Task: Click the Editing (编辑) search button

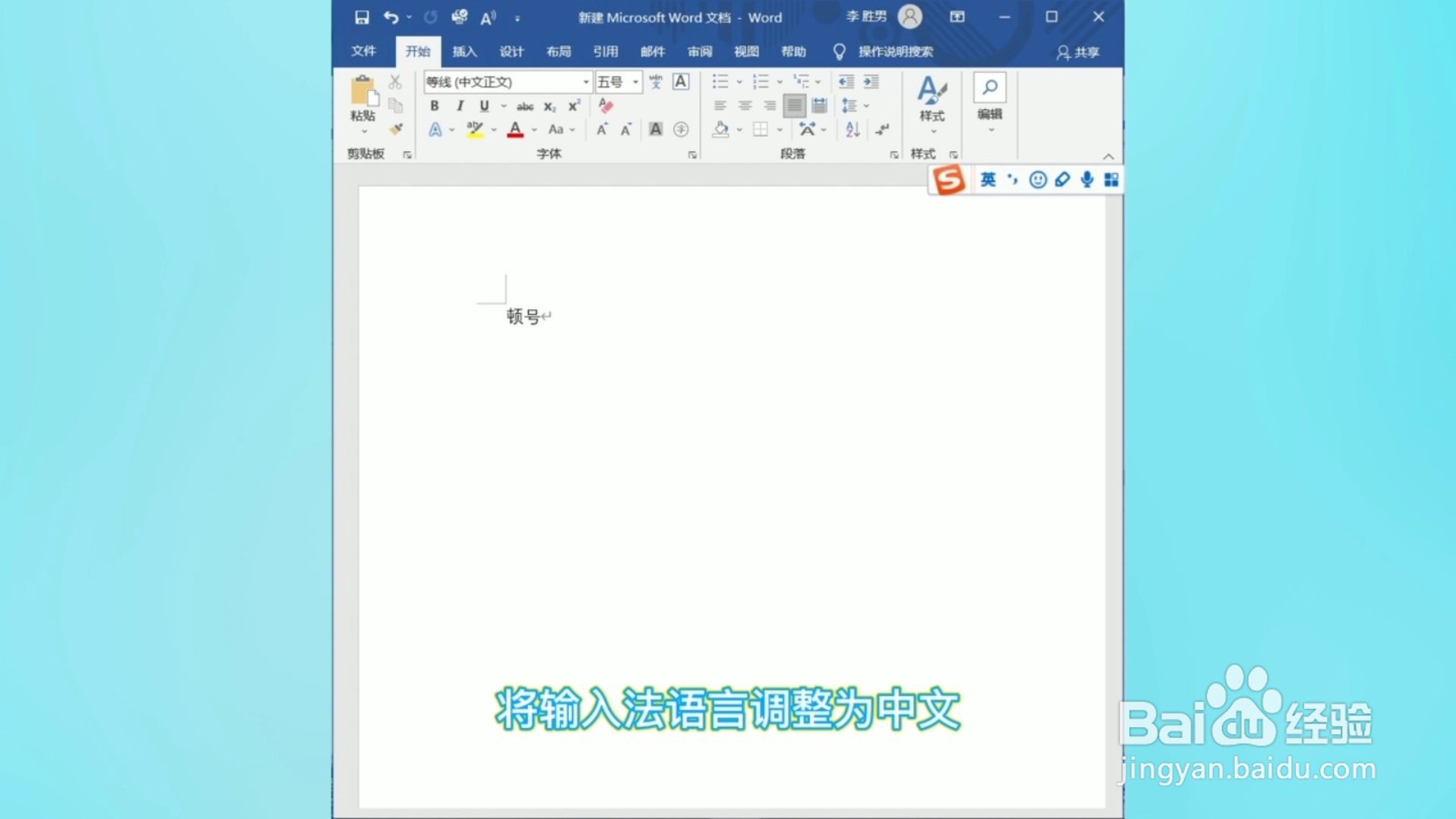Action: pos(990,103)
